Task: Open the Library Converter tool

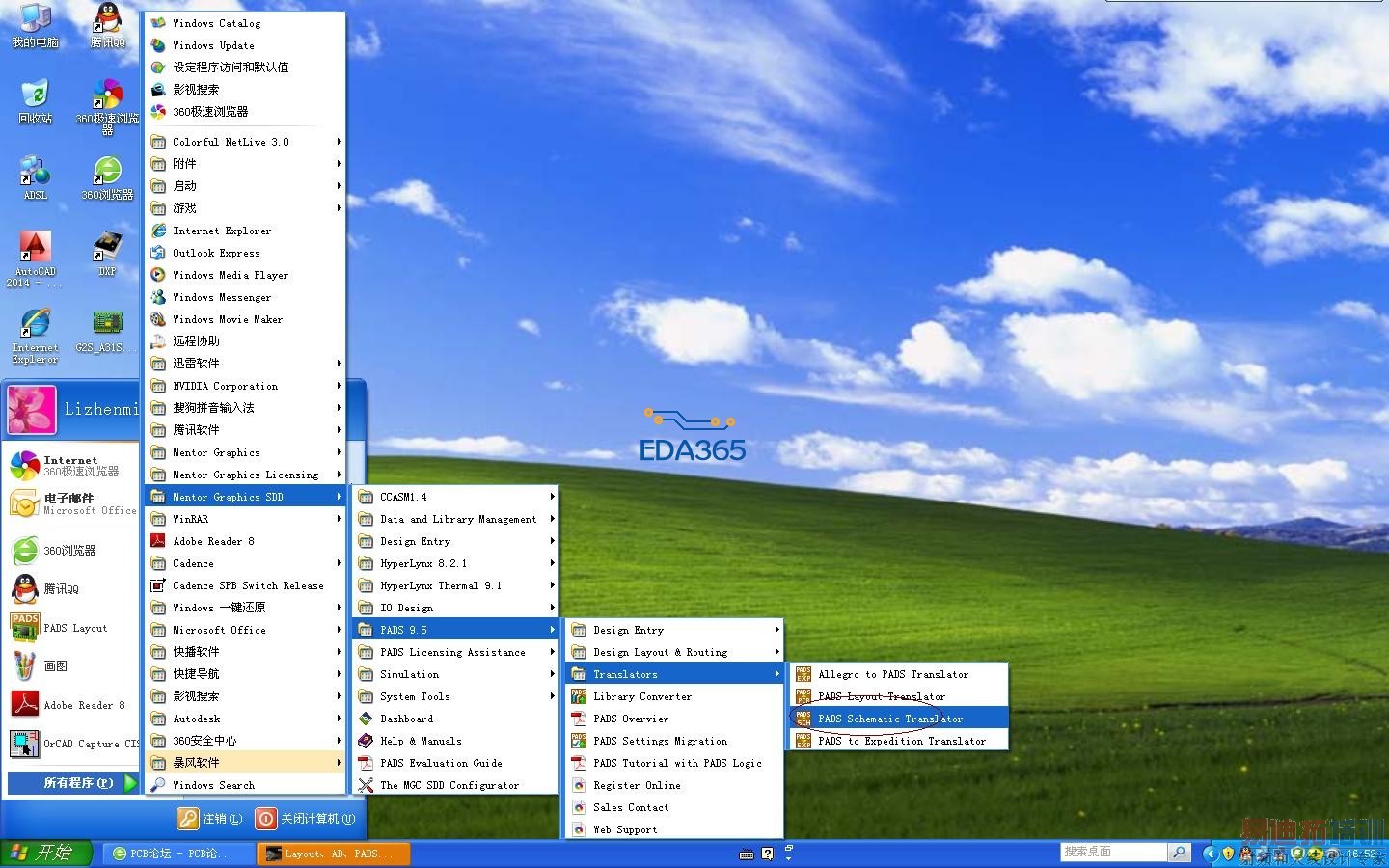Action: click(673, 696)
